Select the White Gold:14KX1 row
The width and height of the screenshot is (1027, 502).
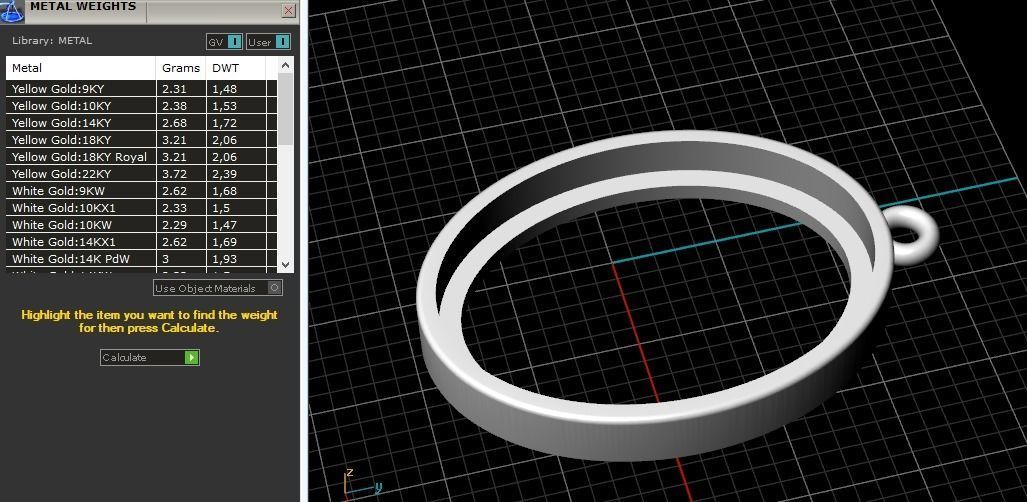point(141,242)
